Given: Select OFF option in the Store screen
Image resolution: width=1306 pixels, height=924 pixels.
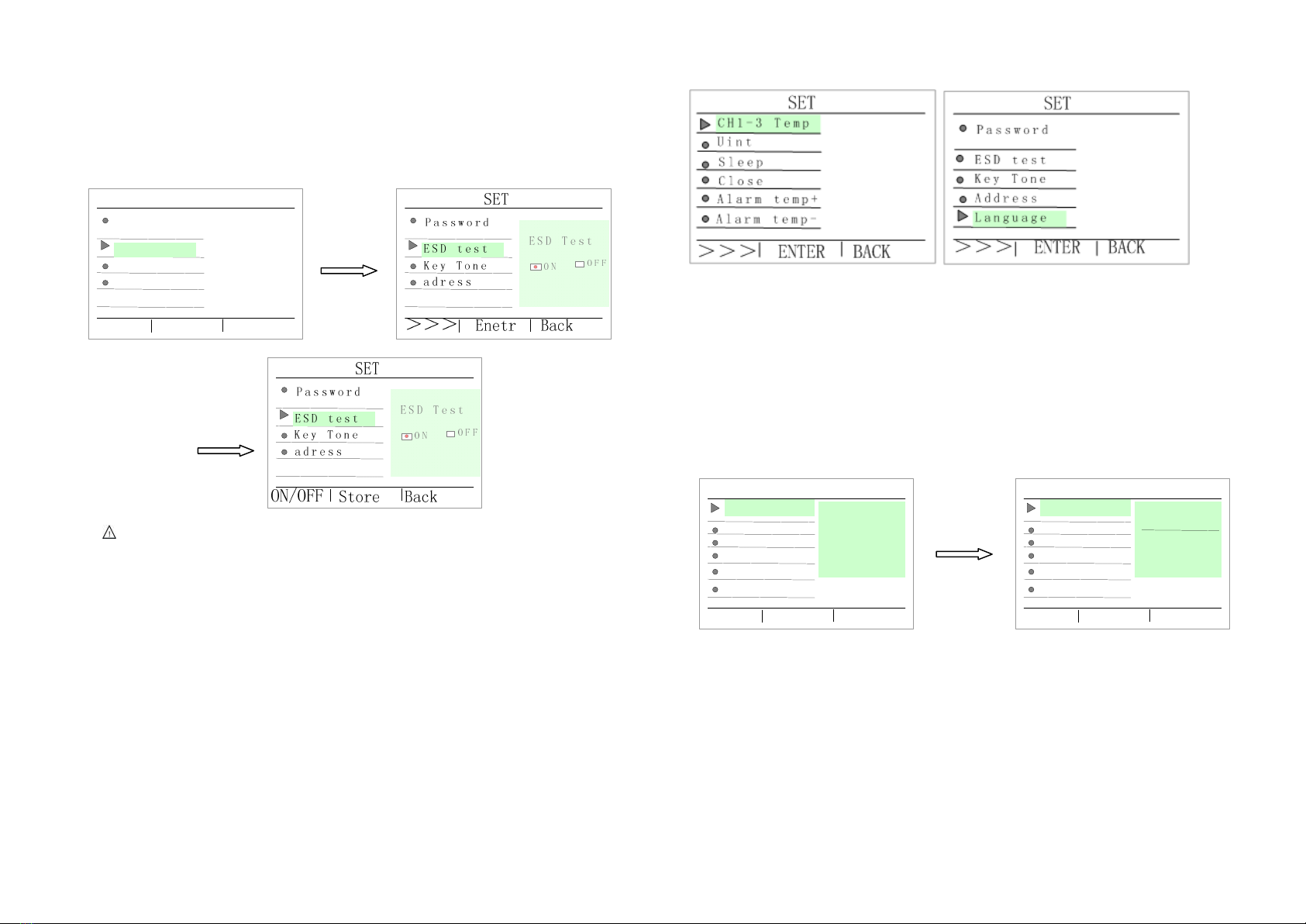Looking at the screenshot, I should point(450,433).
